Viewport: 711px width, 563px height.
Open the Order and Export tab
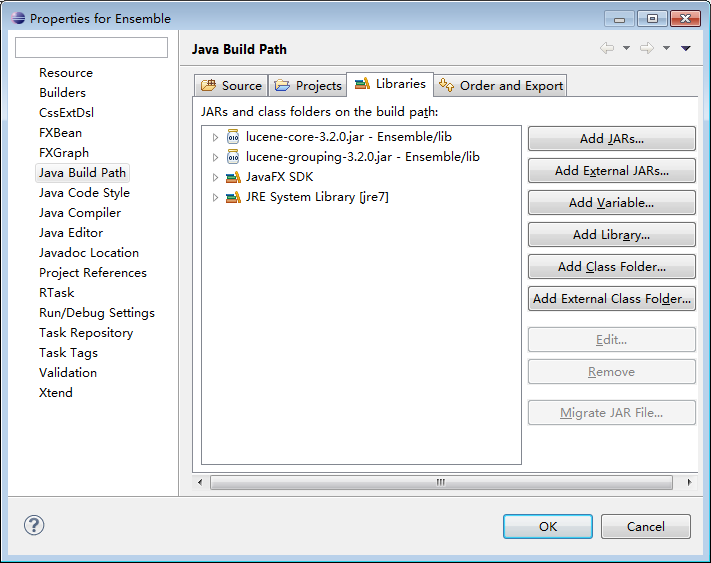coord(501,85)
